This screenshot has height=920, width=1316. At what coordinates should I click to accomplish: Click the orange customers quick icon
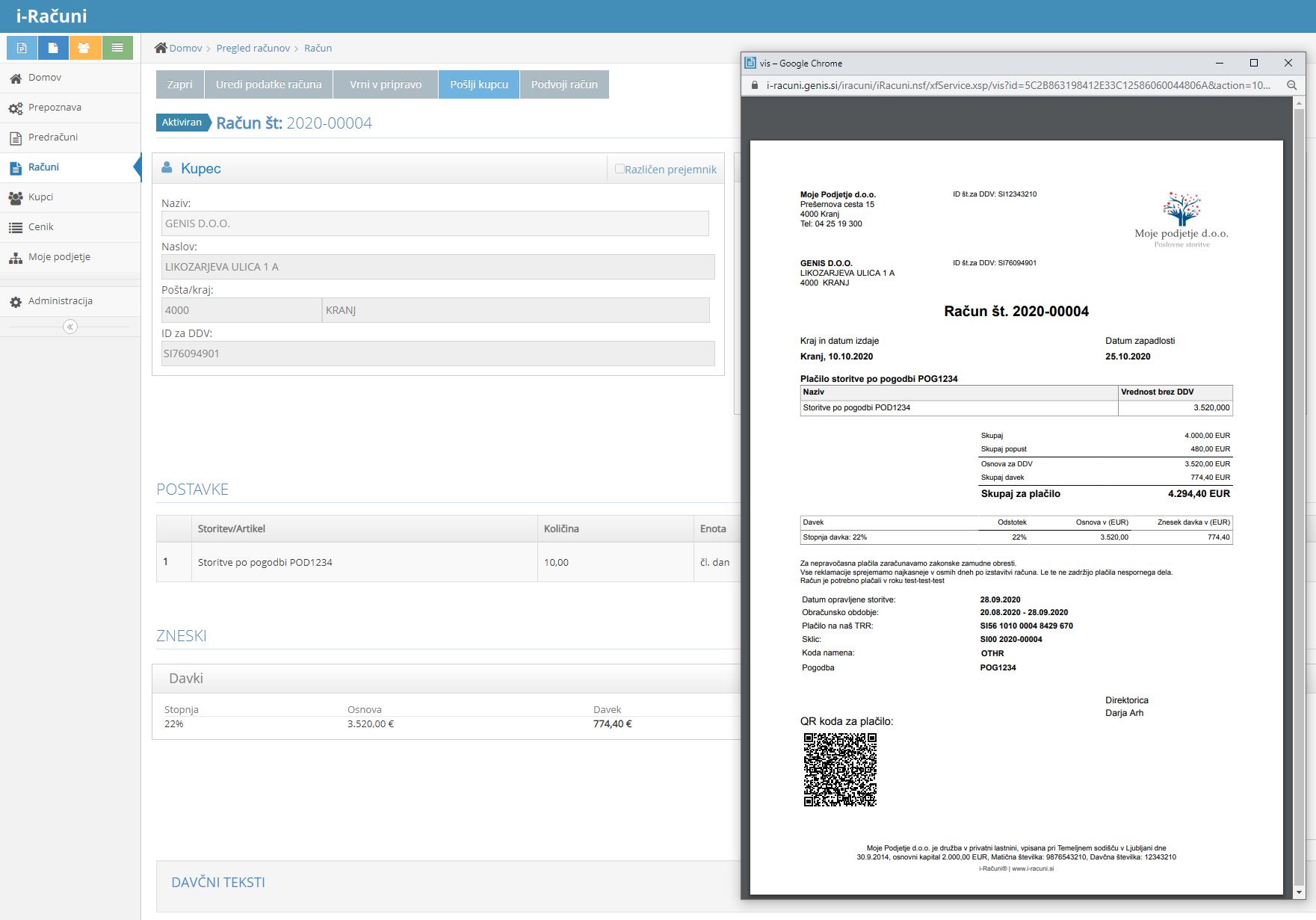pyautogui.click(x=85, y=48)
